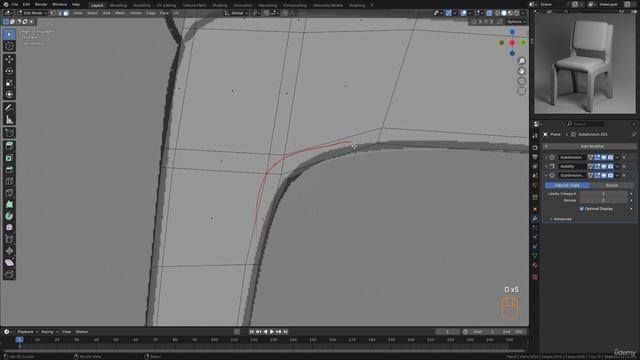Expand the Advanced subdivision panel

click(x=562, y=219)
